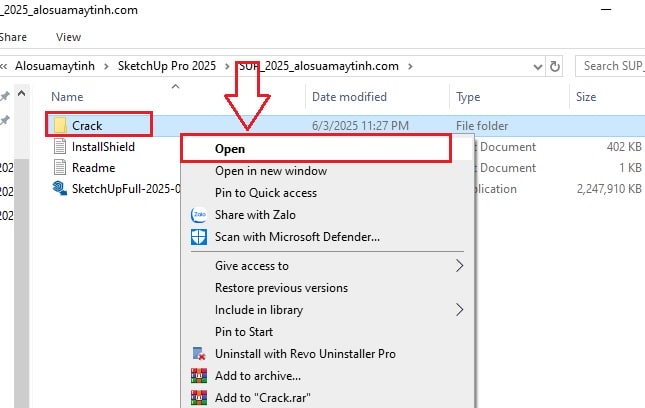Screen dimensions: 645x408
Task: Sort files by Date modified column
Action: (349, 97)
